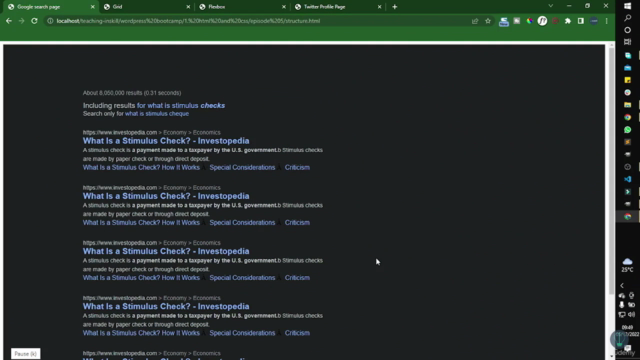Click 'Special Considerations' sitelink in first result
The width and height of the screenshot is (640, 360).
tap(242, 167)
